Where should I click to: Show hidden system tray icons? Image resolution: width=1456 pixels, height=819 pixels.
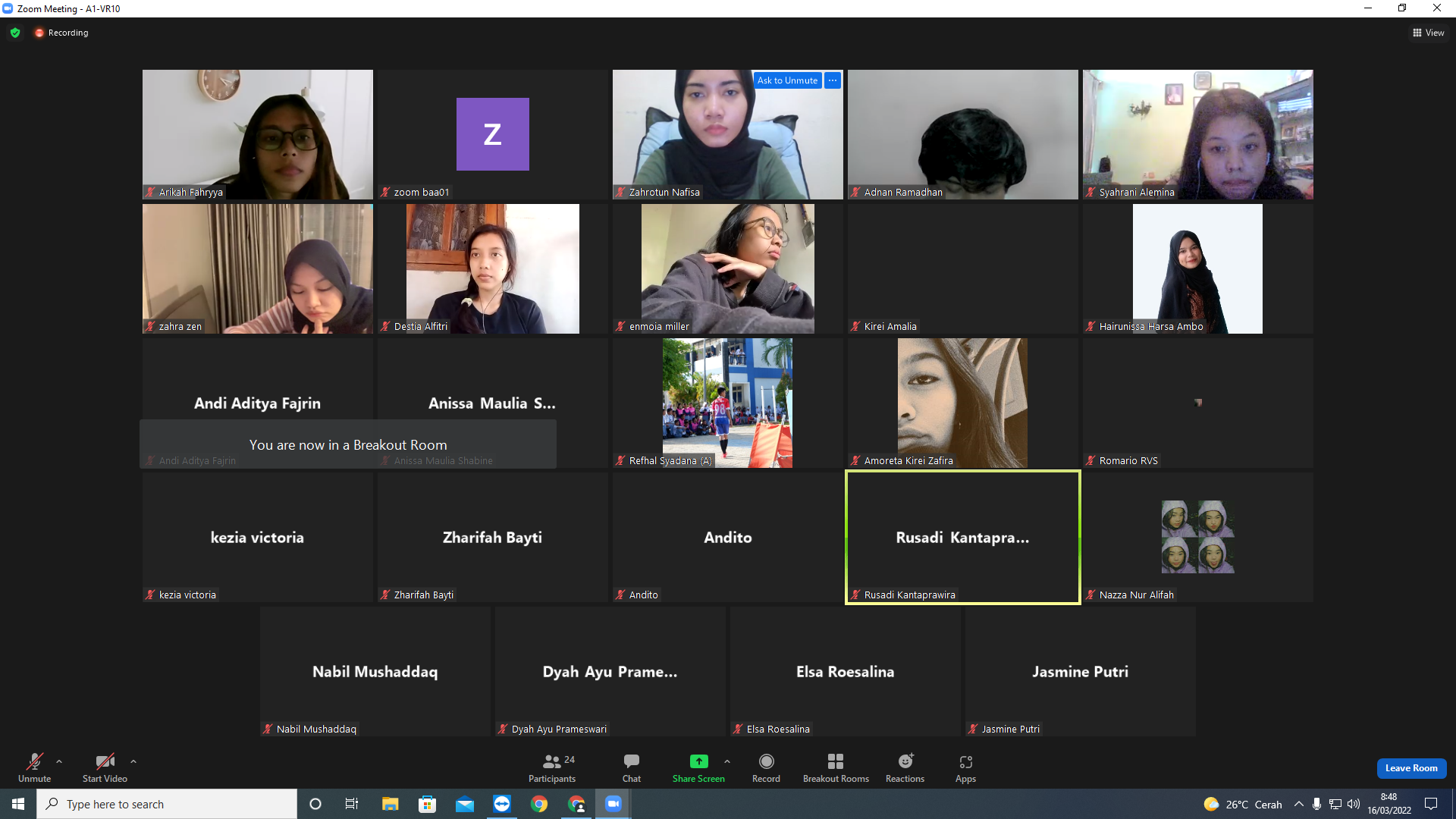(1299, 804)
